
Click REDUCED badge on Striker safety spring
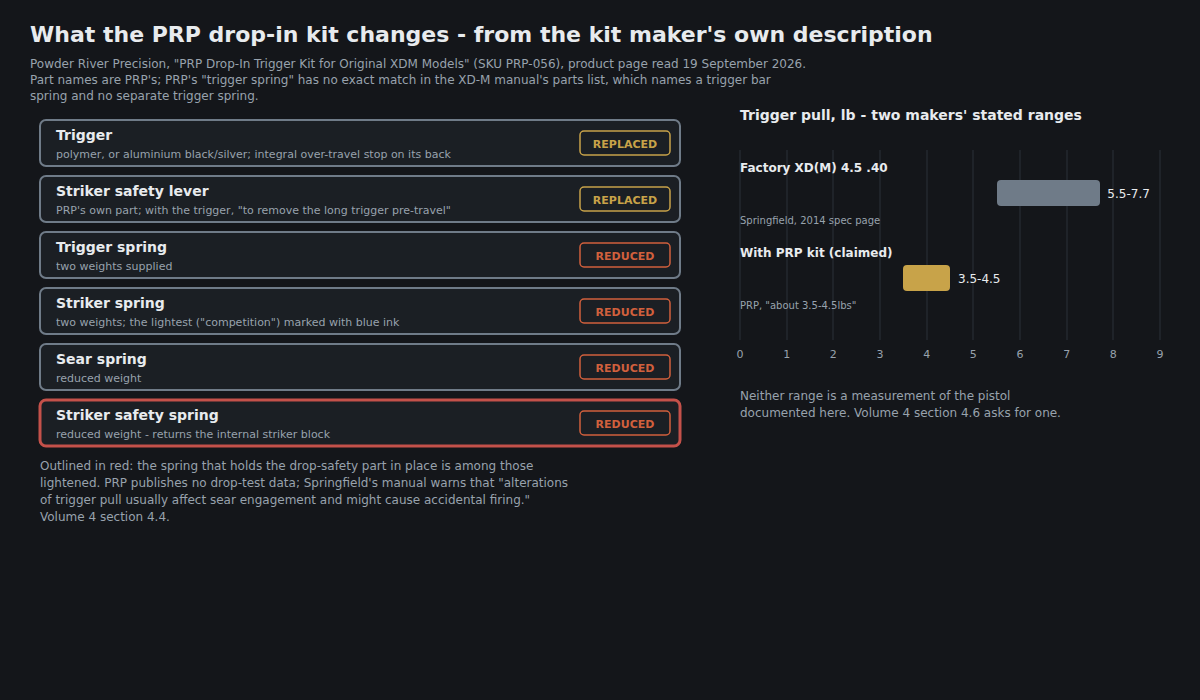(625, 423)
